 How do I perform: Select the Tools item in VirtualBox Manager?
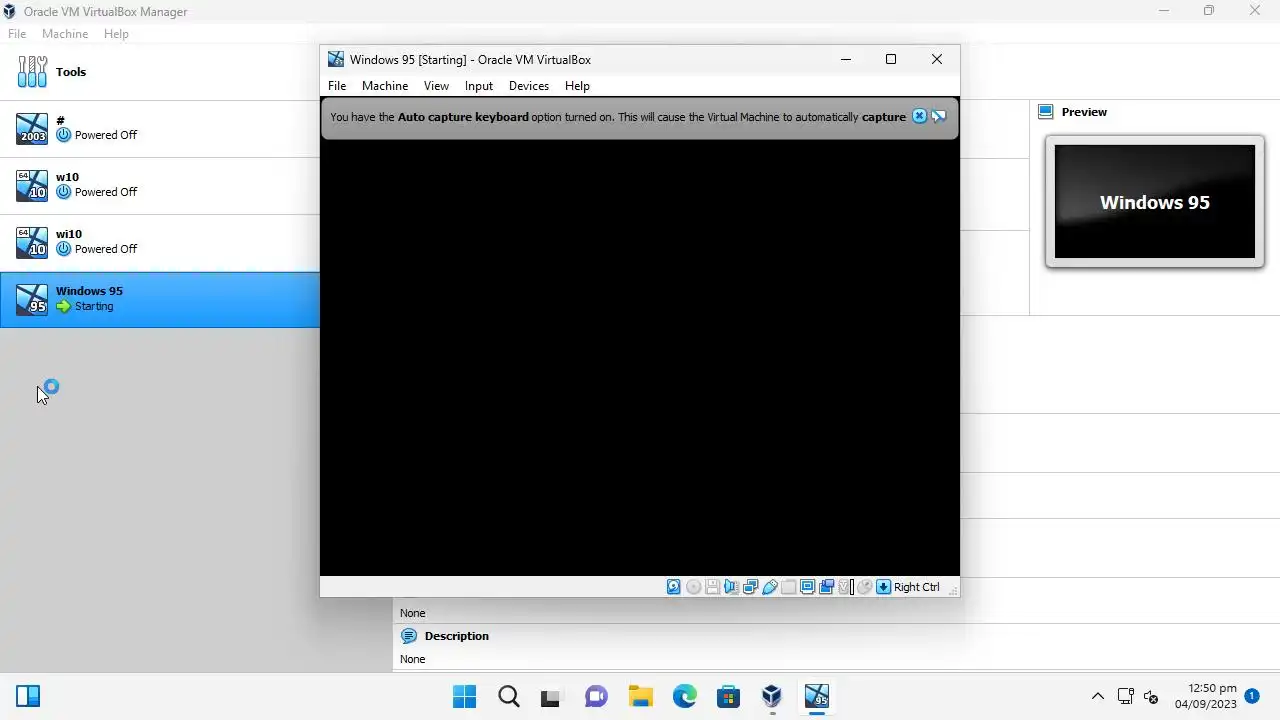click(x=160, y=72)
